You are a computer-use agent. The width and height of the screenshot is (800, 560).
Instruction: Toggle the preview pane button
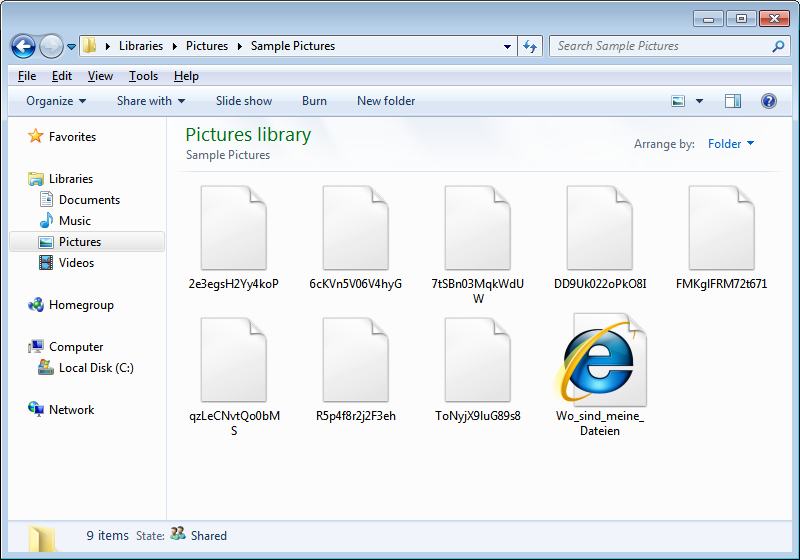(x=733, y=101)
